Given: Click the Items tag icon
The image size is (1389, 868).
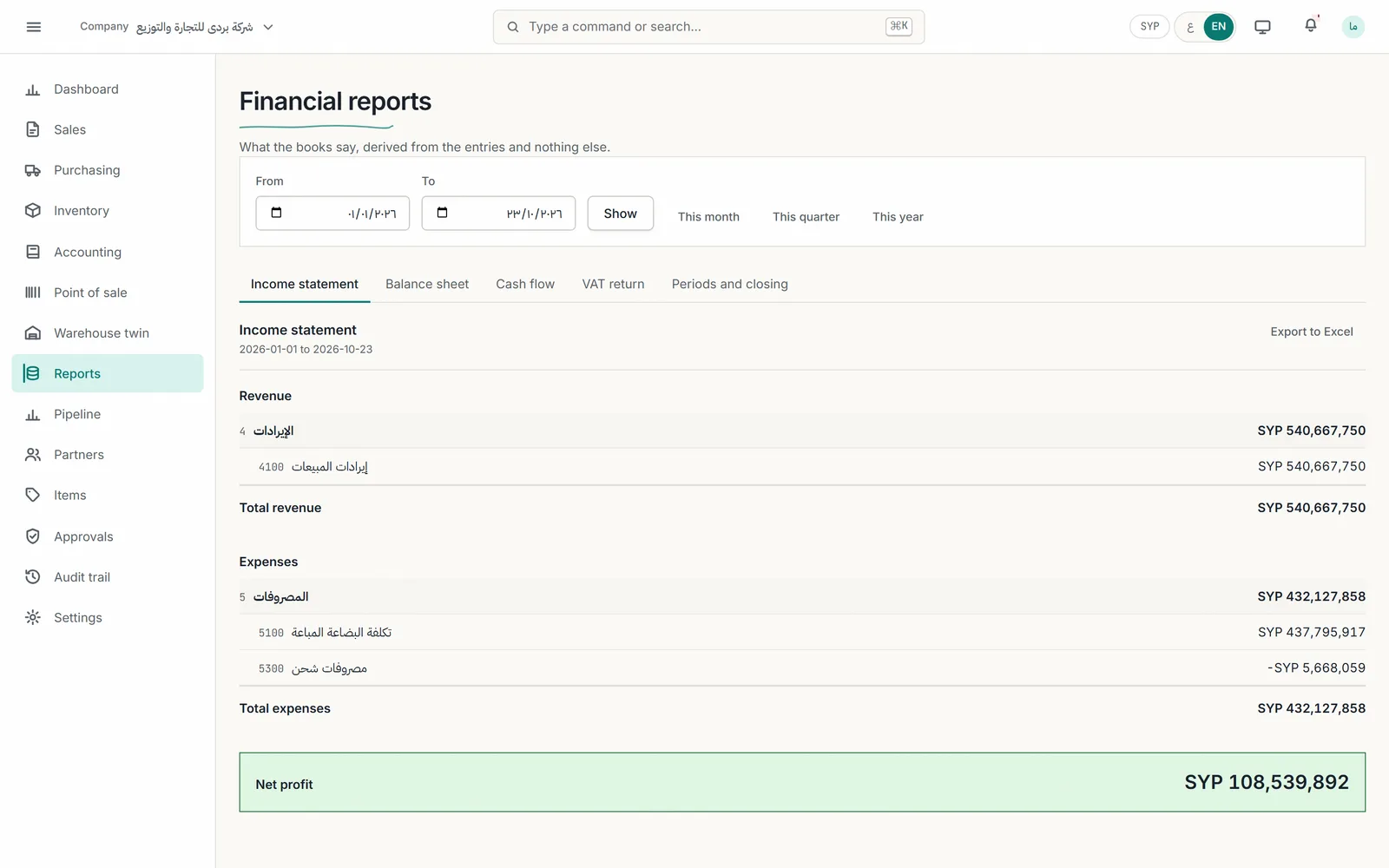Looking at the screenshot, I should [x=33, y=495].
